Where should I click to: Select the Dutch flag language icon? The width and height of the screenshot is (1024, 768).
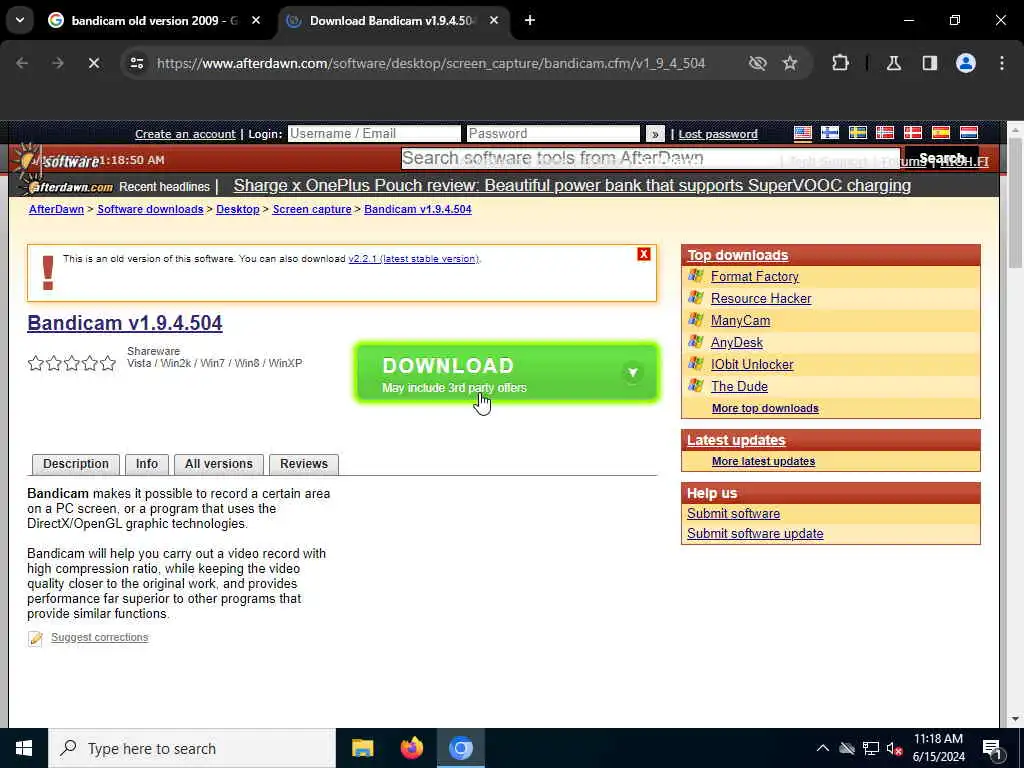968,133
